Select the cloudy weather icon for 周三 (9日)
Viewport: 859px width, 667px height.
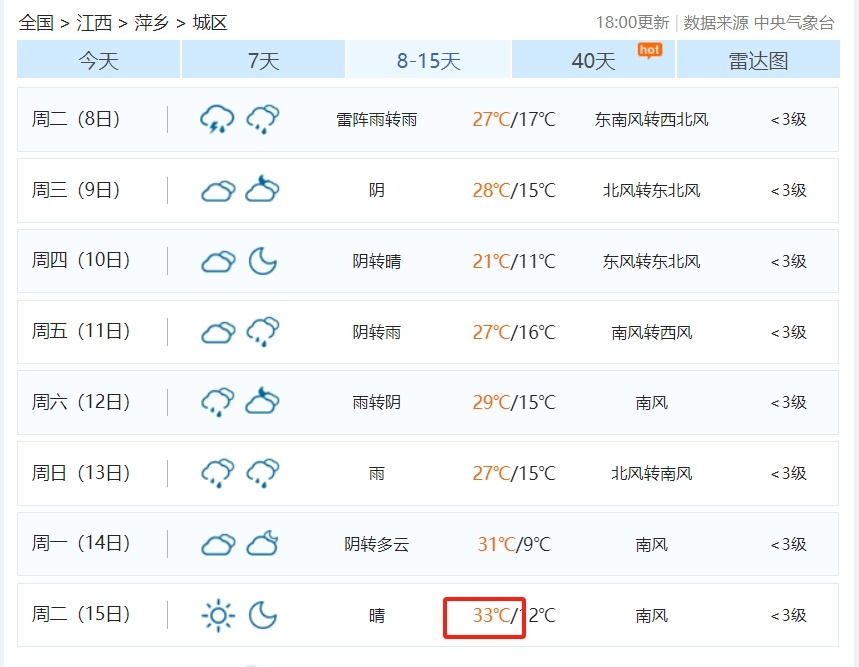pyautogui.click(x=217, y=189)
